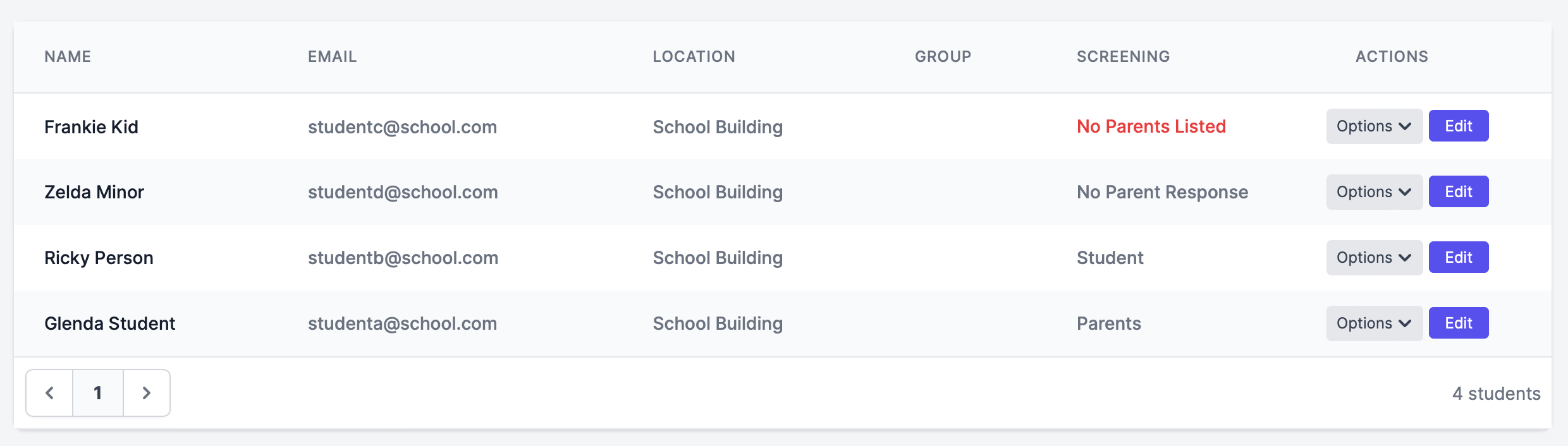
Task: Click studentd@school.com email
Action: pos(403,192)
